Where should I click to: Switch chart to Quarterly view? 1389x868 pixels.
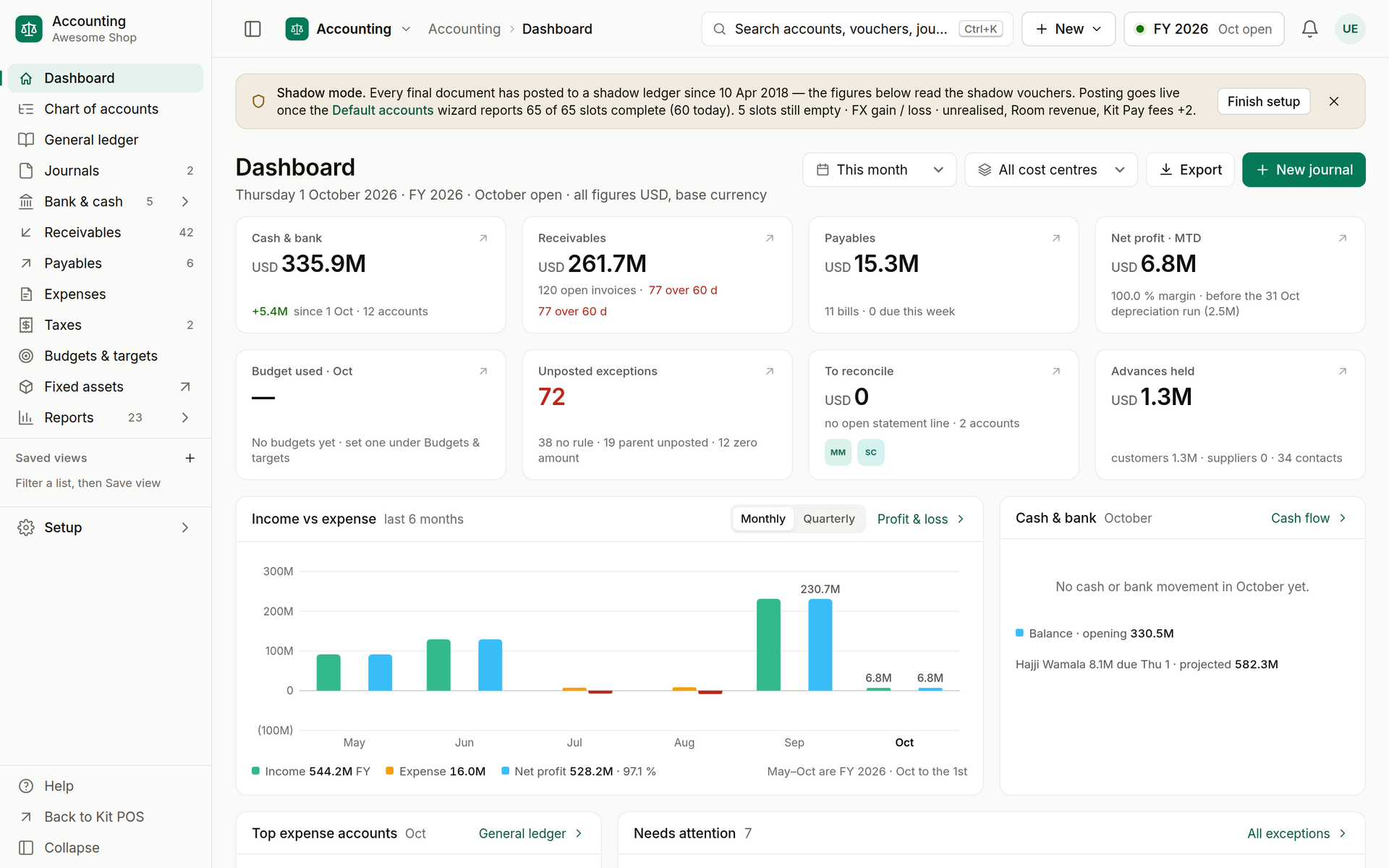click(828, 519)
